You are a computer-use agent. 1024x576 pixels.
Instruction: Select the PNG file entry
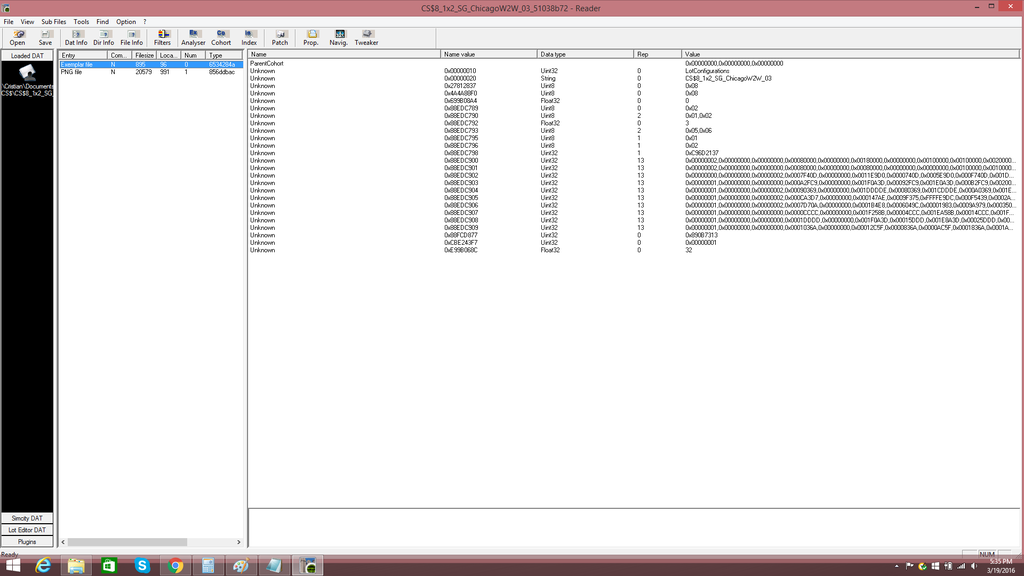pos(151,72)
